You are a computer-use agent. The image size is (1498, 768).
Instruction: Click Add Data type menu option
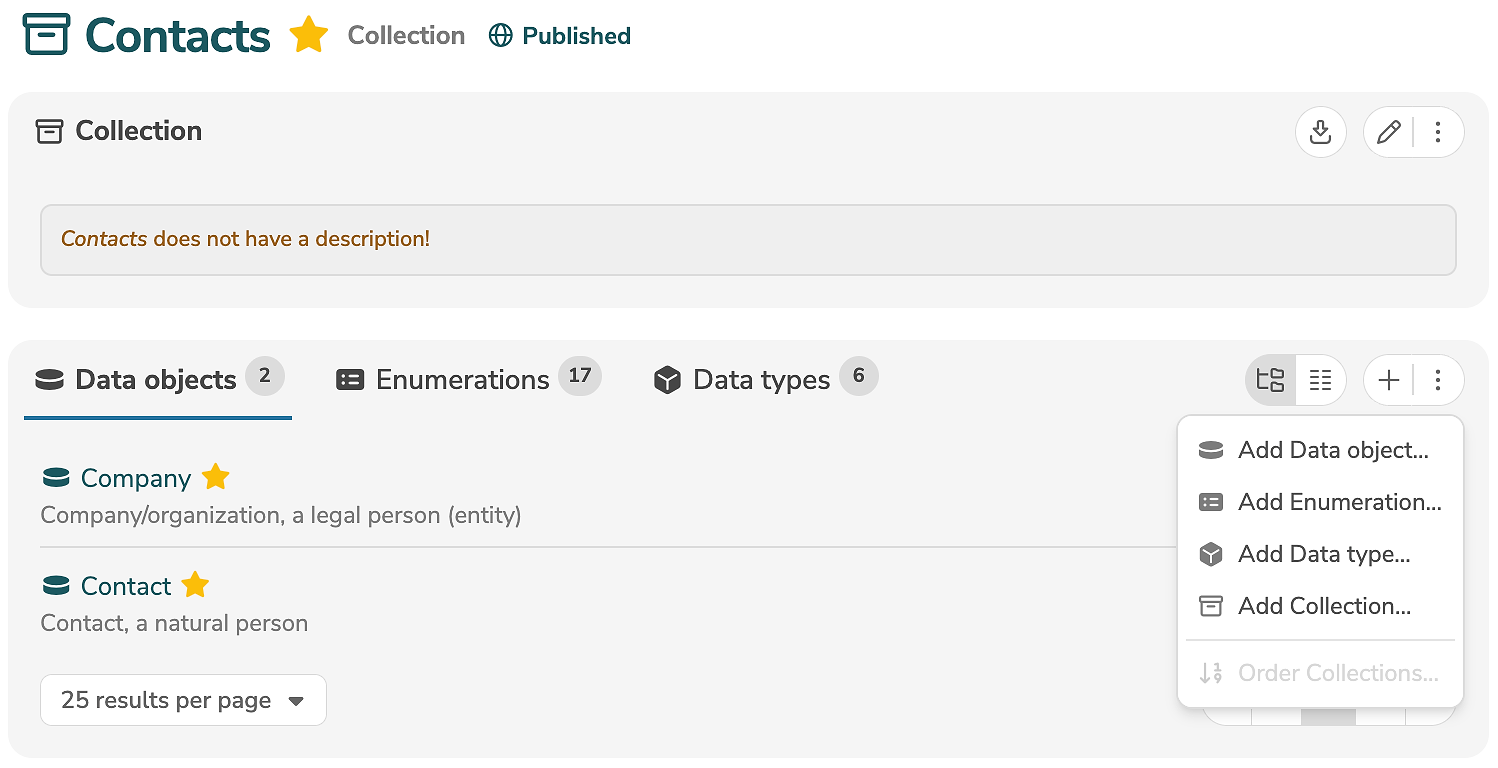point(1323,554)
